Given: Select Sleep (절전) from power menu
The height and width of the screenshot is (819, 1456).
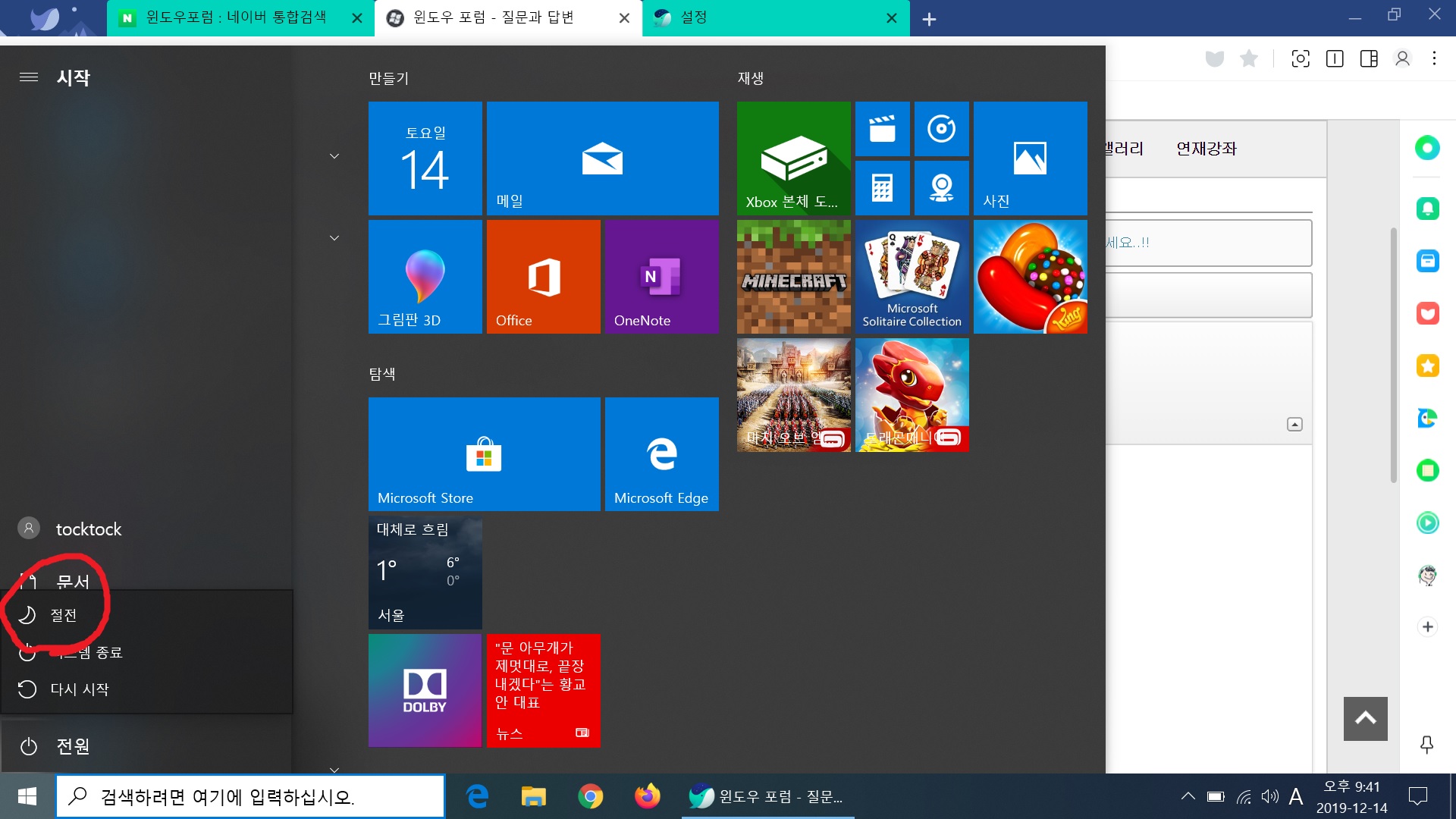Looking at the screenshot, I should point(147,615).
